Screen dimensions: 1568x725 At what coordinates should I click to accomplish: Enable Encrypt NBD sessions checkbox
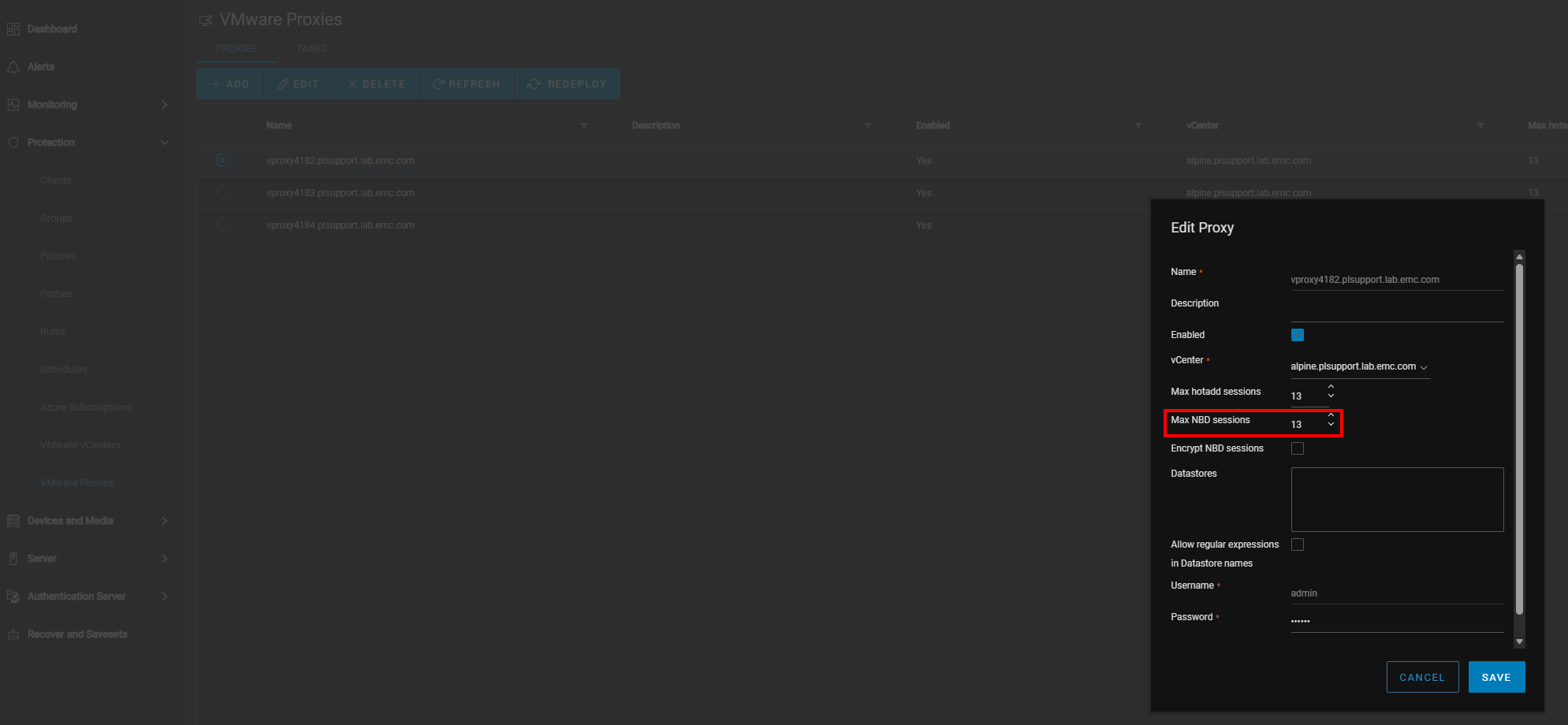pyautogui.click(x=1298, y=448)
